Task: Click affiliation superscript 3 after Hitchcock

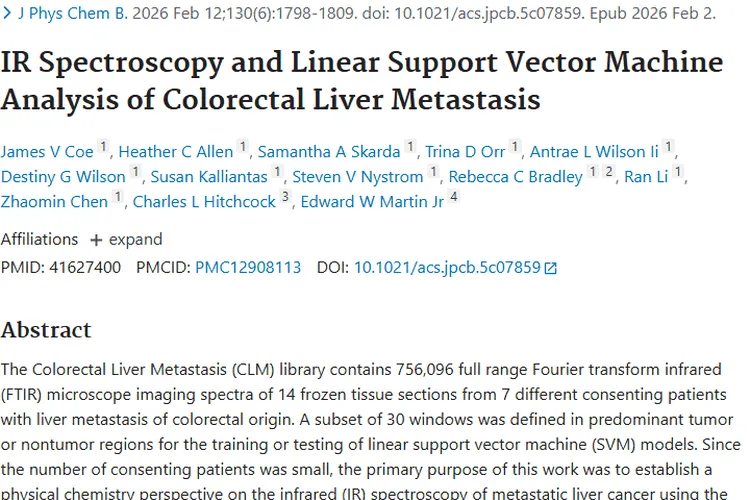Action: point(285,198)
